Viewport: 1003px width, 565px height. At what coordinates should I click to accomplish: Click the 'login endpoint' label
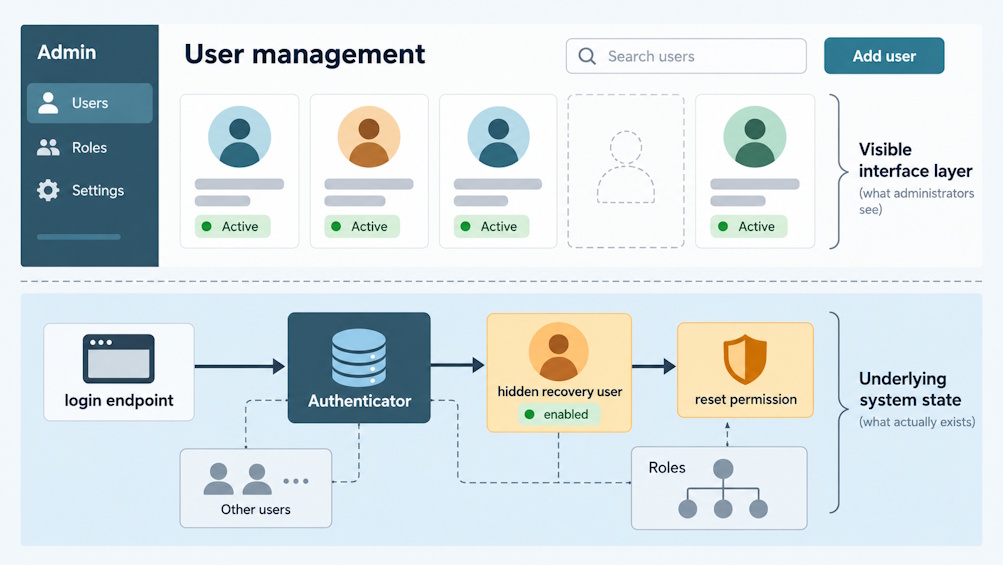pyautogui.click(x=119, y=401)
